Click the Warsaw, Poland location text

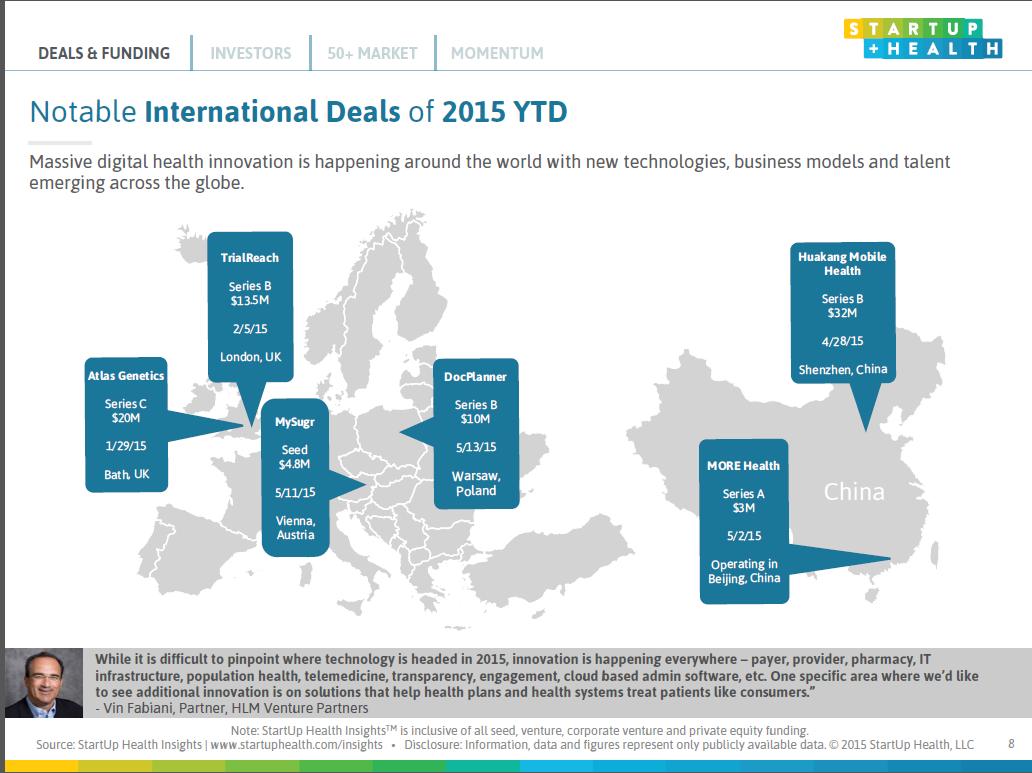[476, 483]
